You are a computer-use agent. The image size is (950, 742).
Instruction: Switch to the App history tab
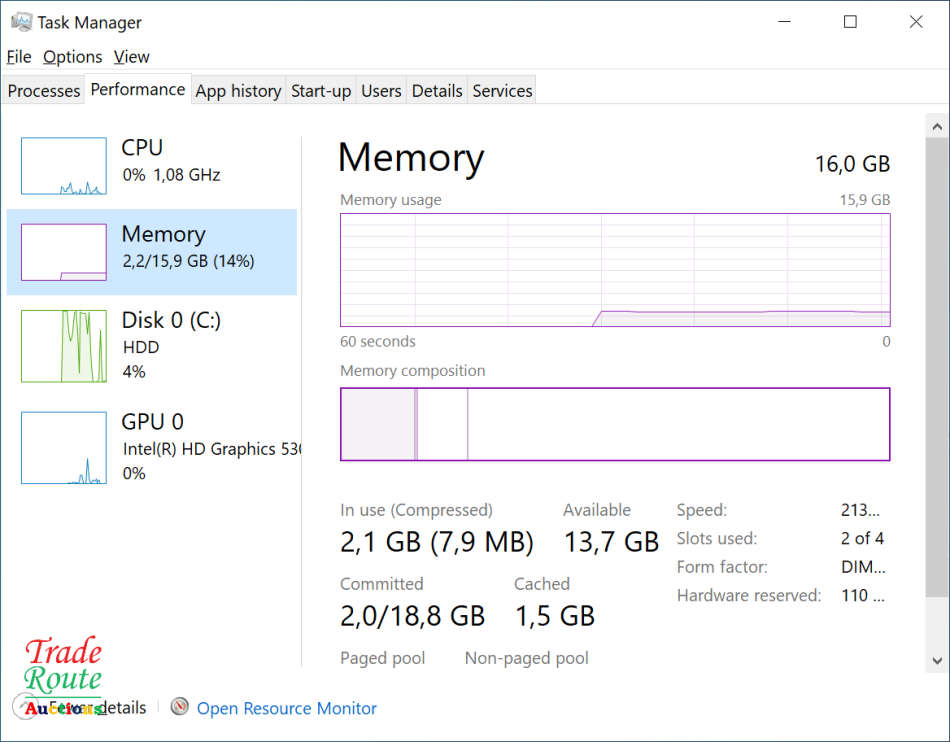pyautogui.click(x=238, y=91)
